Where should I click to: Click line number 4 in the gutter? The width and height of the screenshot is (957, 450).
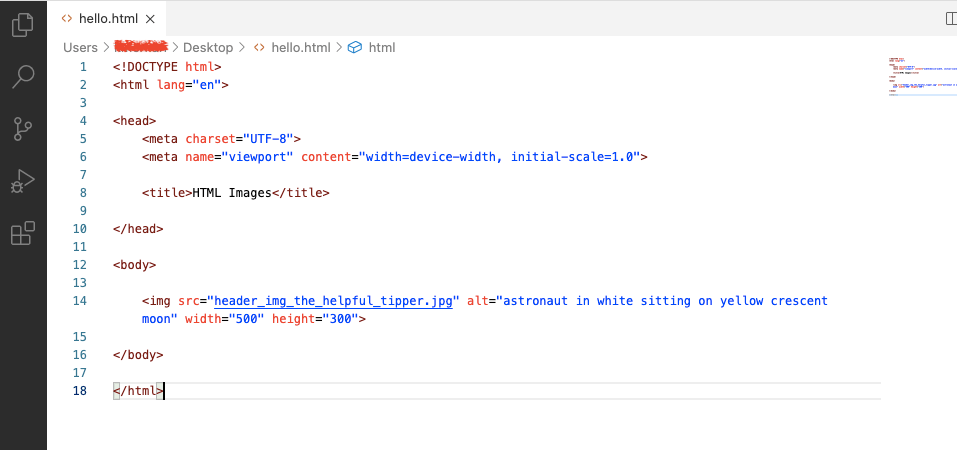point(83,121)
